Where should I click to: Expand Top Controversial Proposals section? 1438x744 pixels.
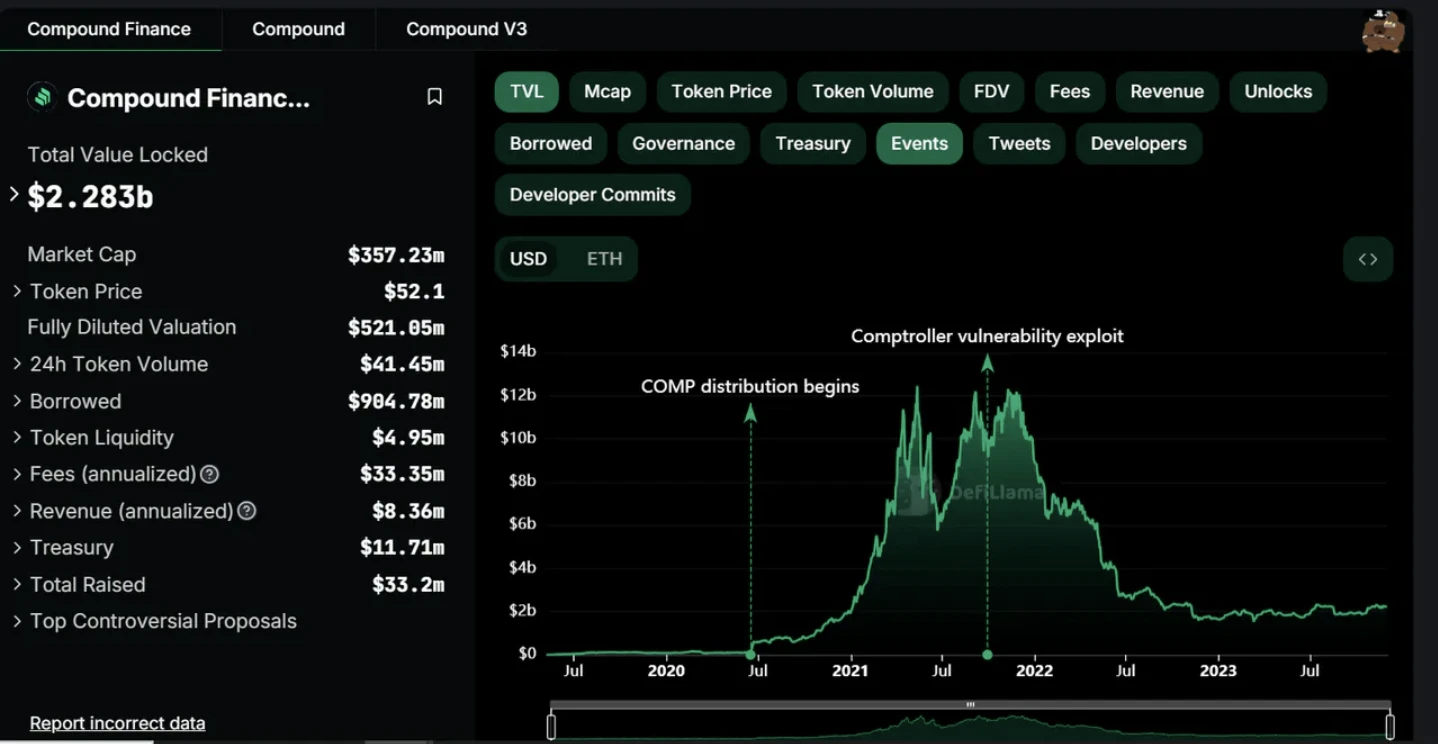click(17, 622)
